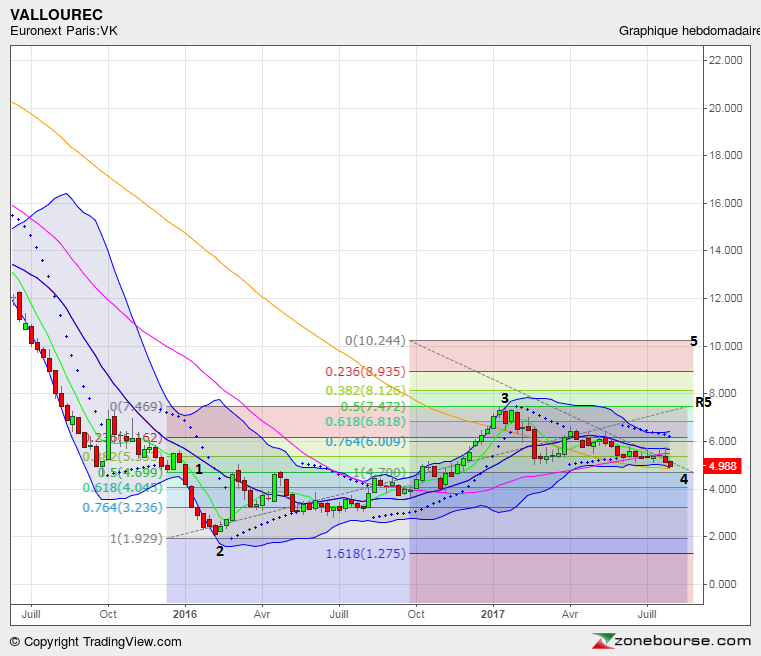This screenshot has height=656, width=761.
Task: Click Elliott wave label 2
Action: [220, 551]
